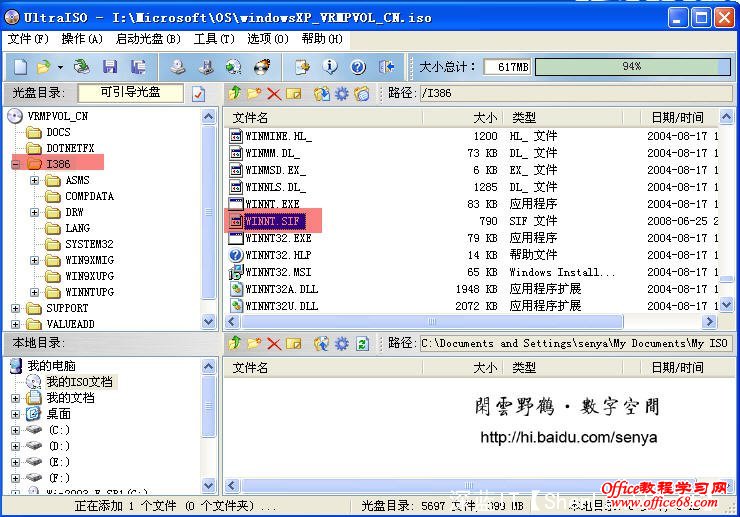Open the 操作(A) menu

click(82, 39)
